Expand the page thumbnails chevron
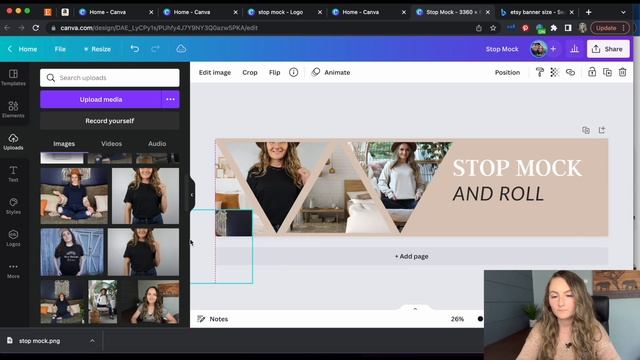The height and width of the screenshot is (360, 640). click(415, 308)
